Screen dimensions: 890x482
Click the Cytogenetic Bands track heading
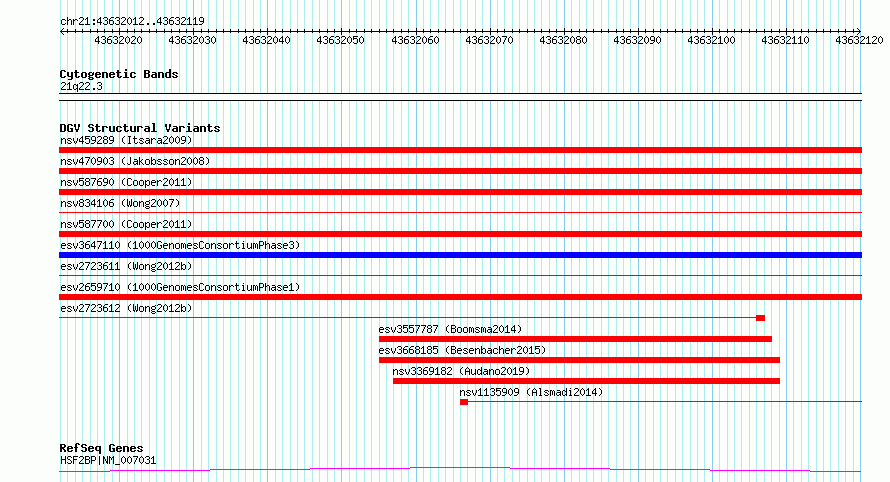119,74
